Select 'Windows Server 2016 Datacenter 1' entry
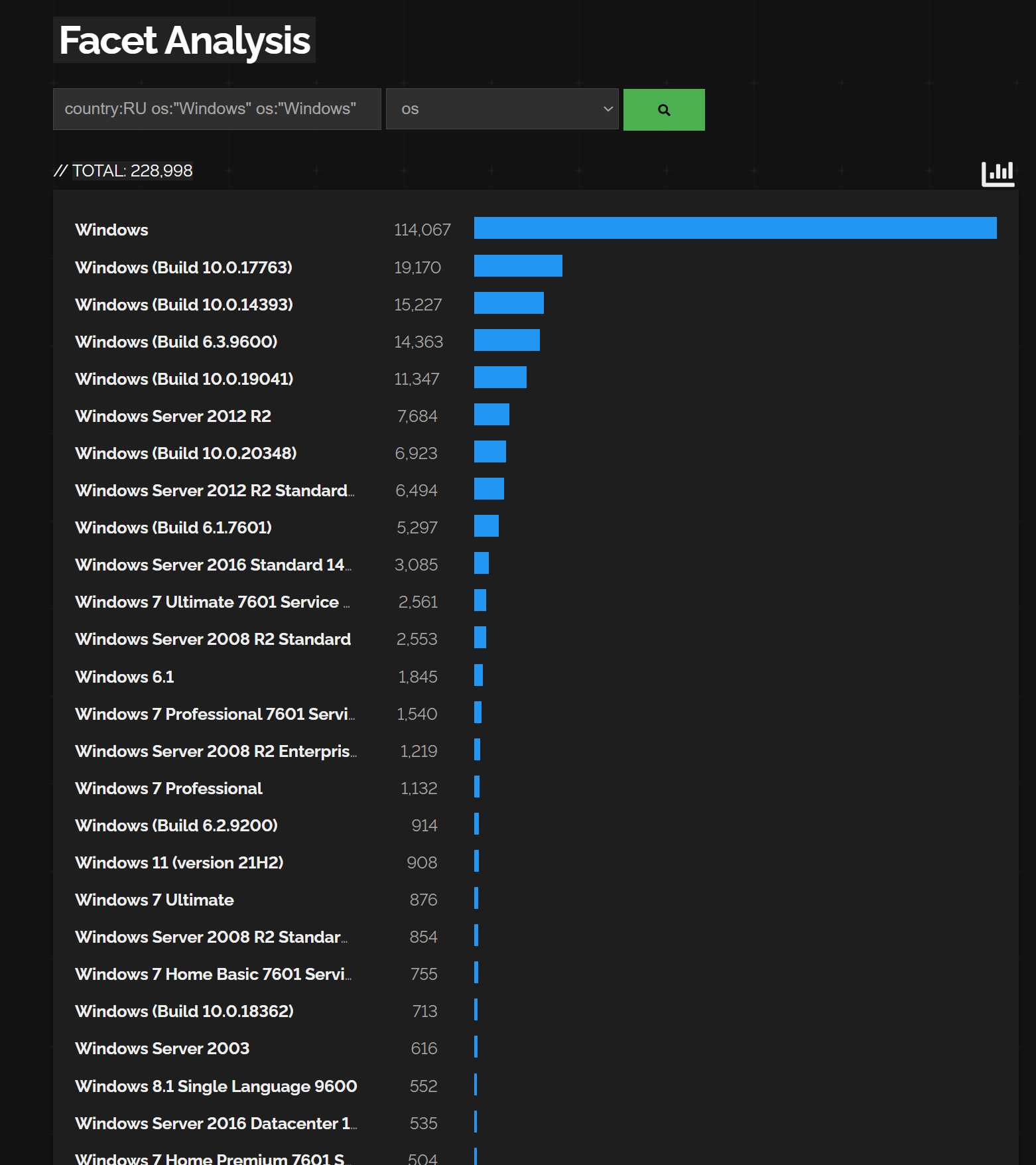The height and width of the screenshot is (1165, 1036). (216, 1123)
